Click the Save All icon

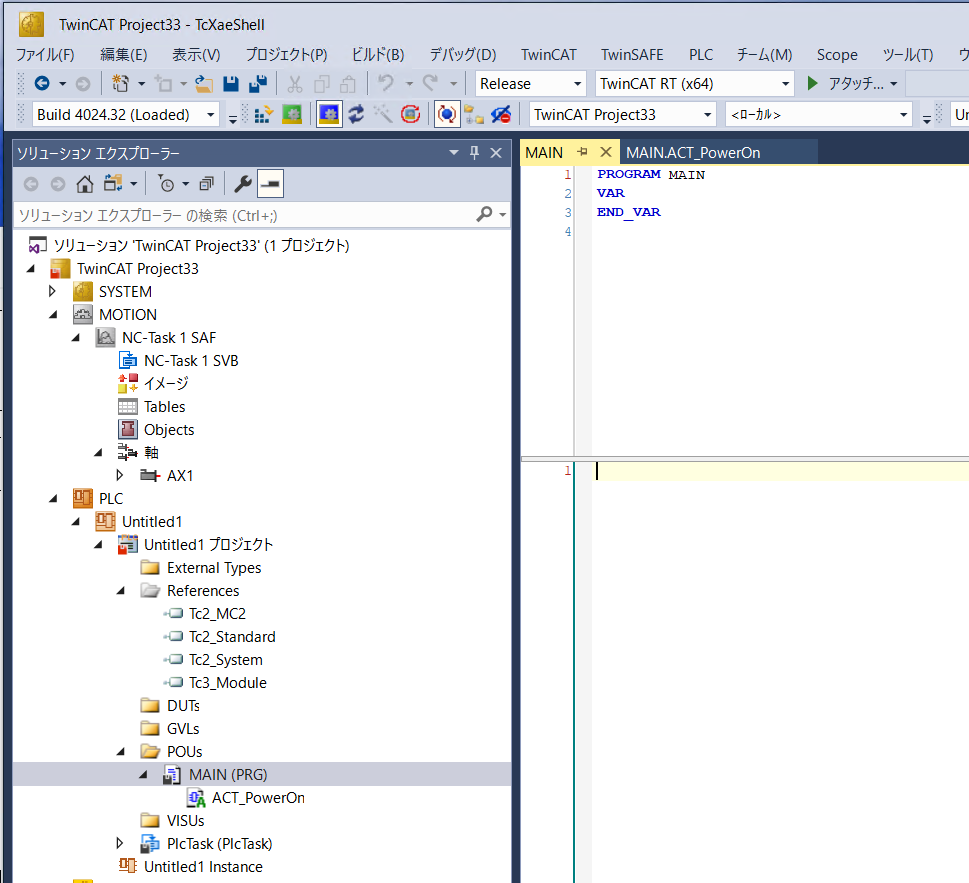pyautogui.click(x=258, y=83)
